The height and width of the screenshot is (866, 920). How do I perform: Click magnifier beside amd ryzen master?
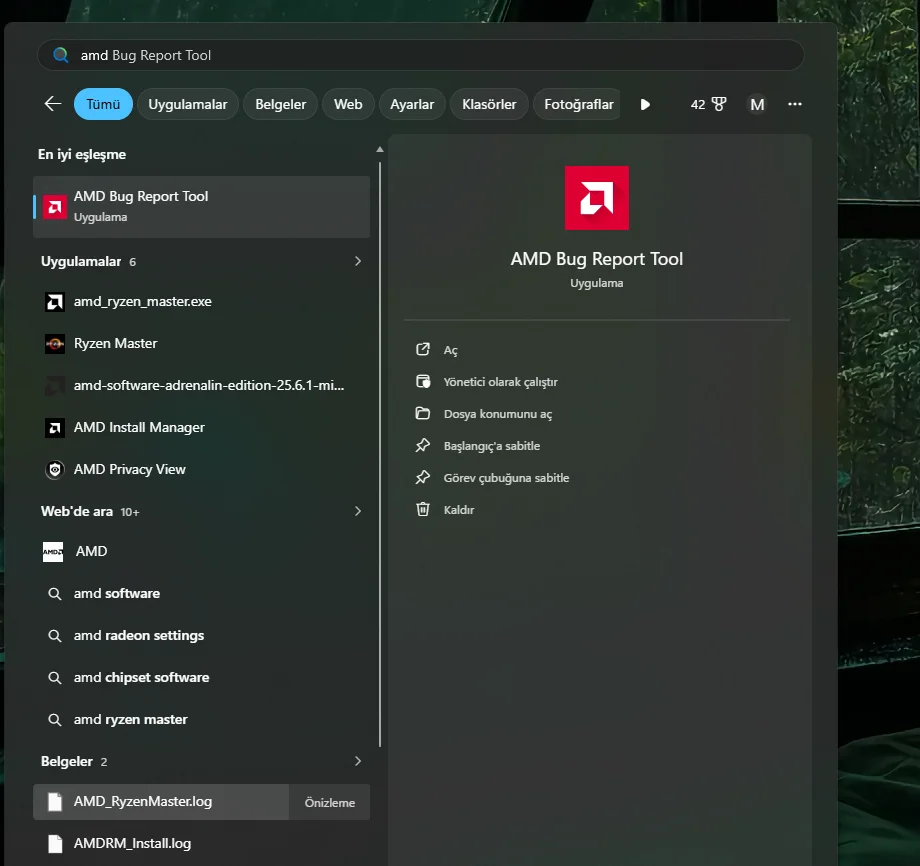pyautogui.click(x=55, y=719)
